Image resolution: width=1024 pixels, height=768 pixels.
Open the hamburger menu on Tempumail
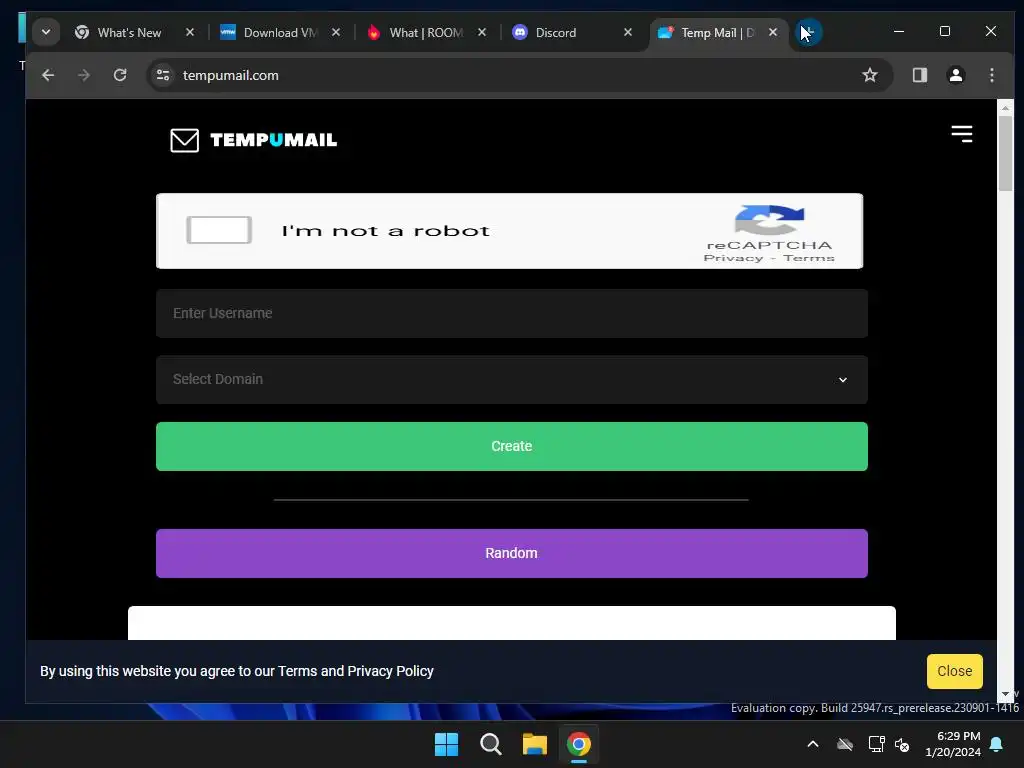pos(961,134)
